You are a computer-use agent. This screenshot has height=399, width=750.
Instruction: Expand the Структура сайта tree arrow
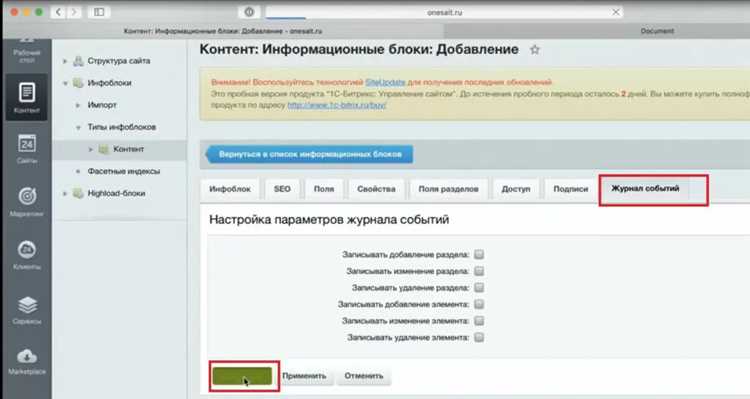click(x=65, y=61)
